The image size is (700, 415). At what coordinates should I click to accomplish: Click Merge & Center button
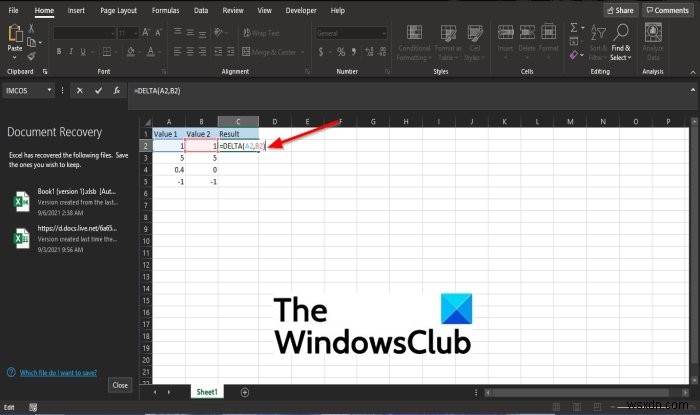[x=269, y=52]
